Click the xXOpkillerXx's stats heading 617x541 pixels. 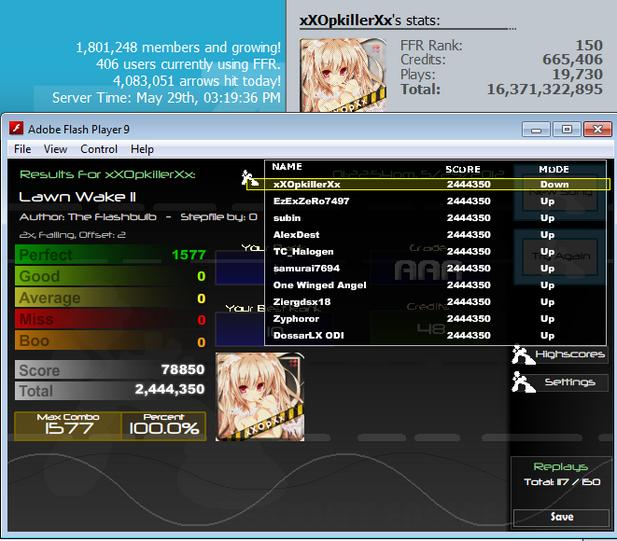[x=369, y=20]
